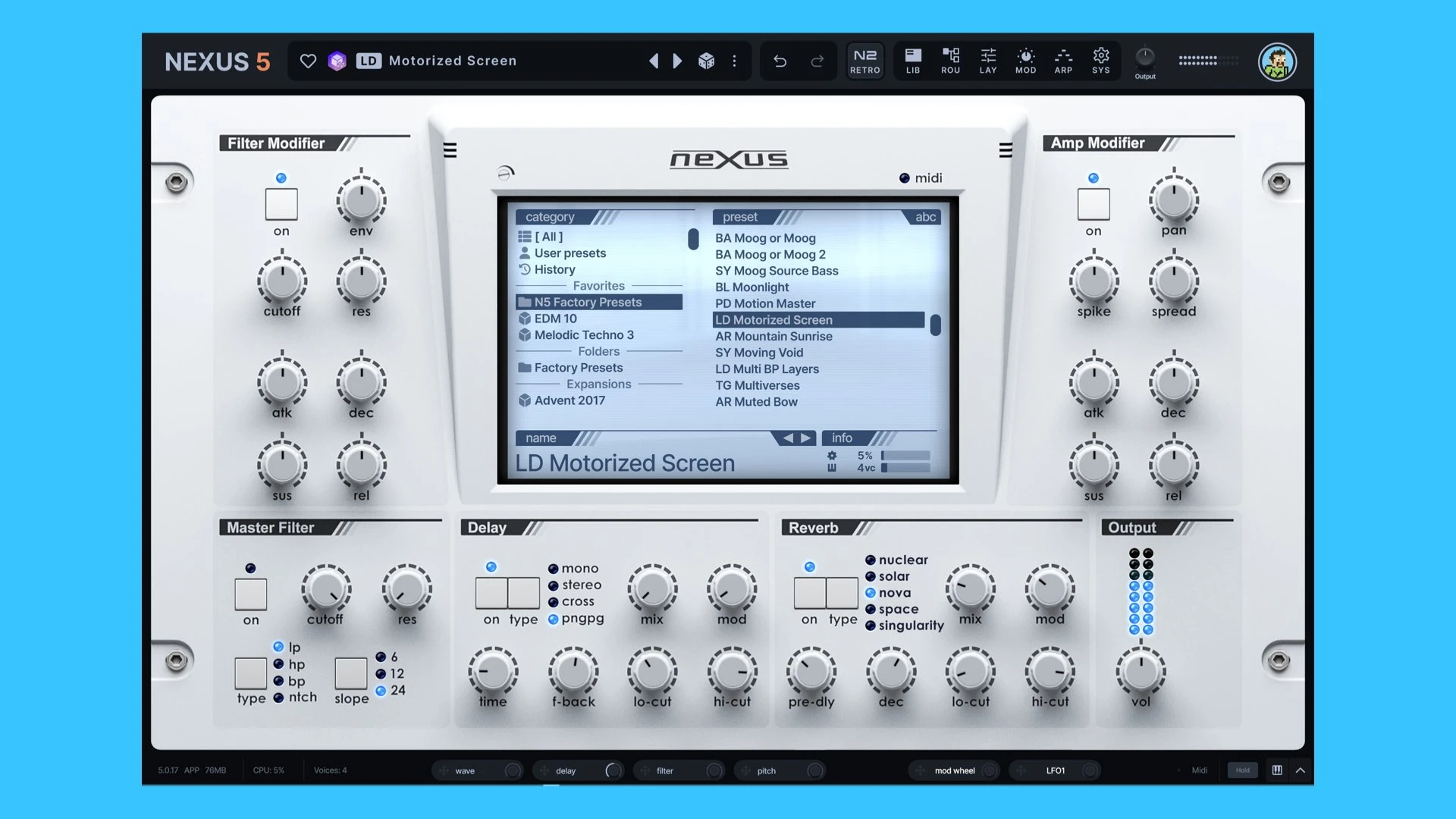Switch to the LAY layers panel
Viewport: 1456px width, 819px height.
pos(987,61)
